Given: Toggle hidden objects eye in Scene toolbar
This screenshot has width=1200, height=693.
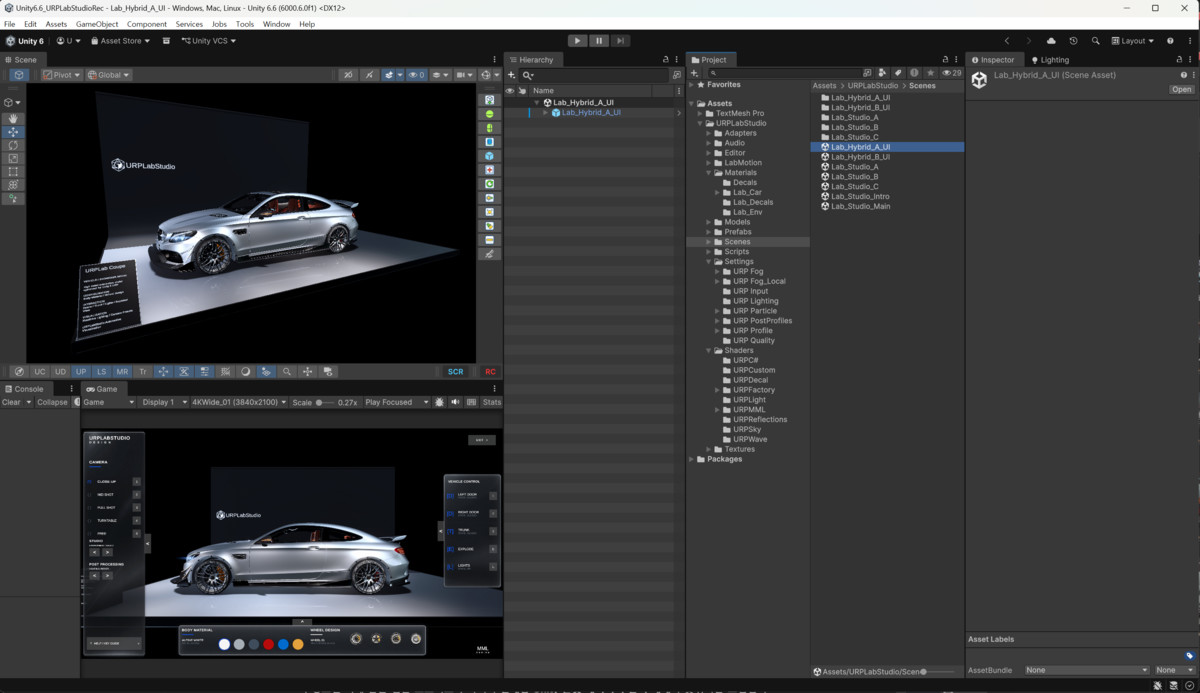Looking at the screenshot, I should pos(417,75).
